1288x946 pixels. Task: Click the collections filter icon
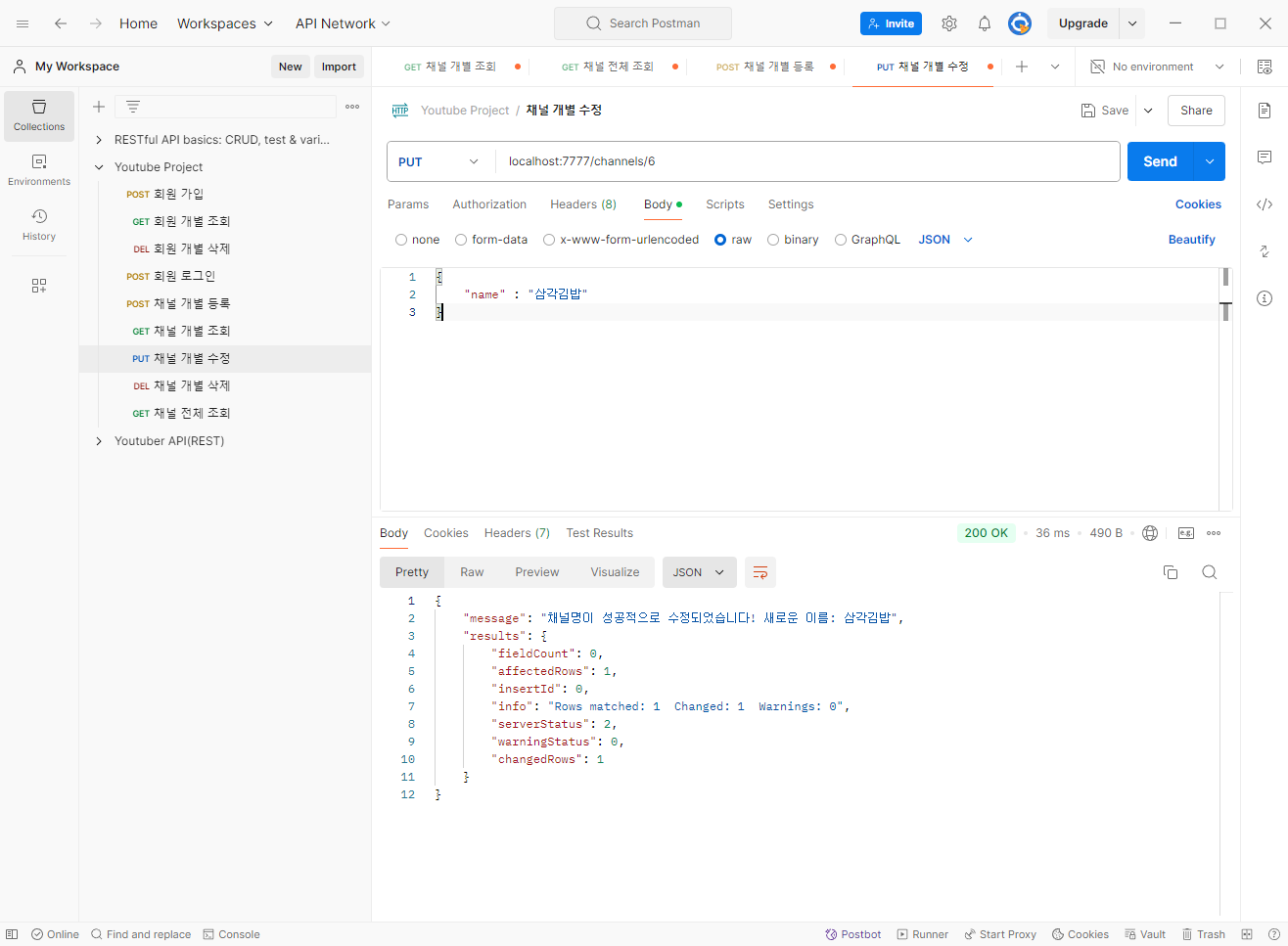tap(133, 107)
